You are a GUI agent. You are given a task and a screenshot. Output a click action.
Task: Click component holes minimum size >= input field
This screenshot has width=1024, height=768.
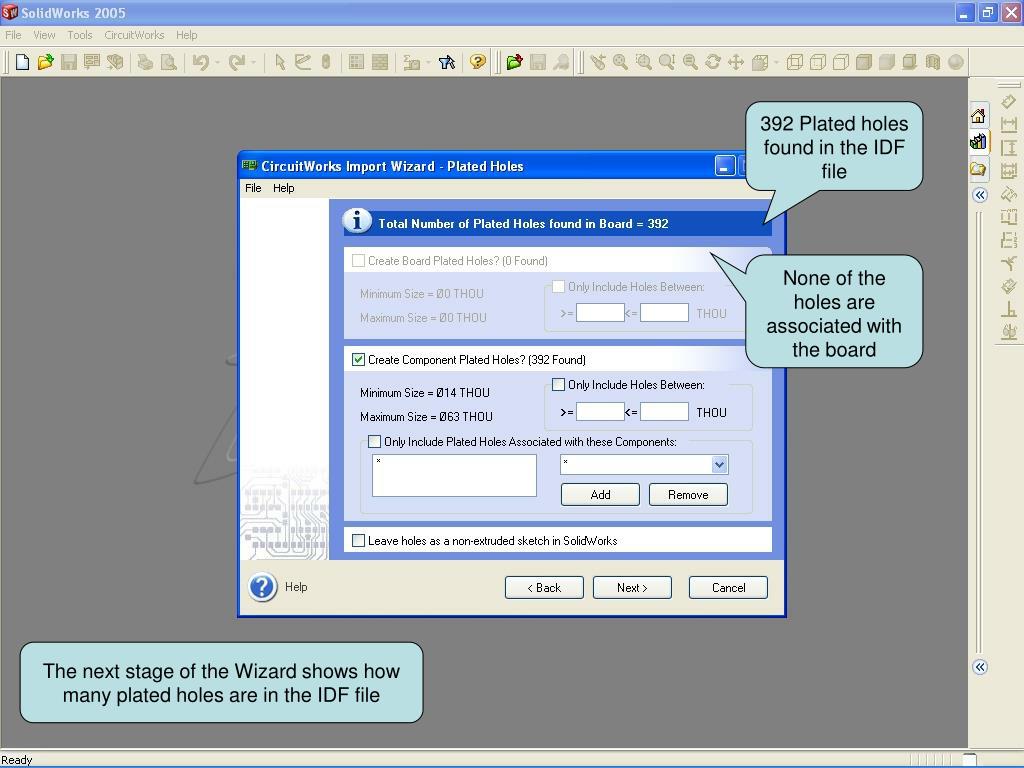(600, 411)
